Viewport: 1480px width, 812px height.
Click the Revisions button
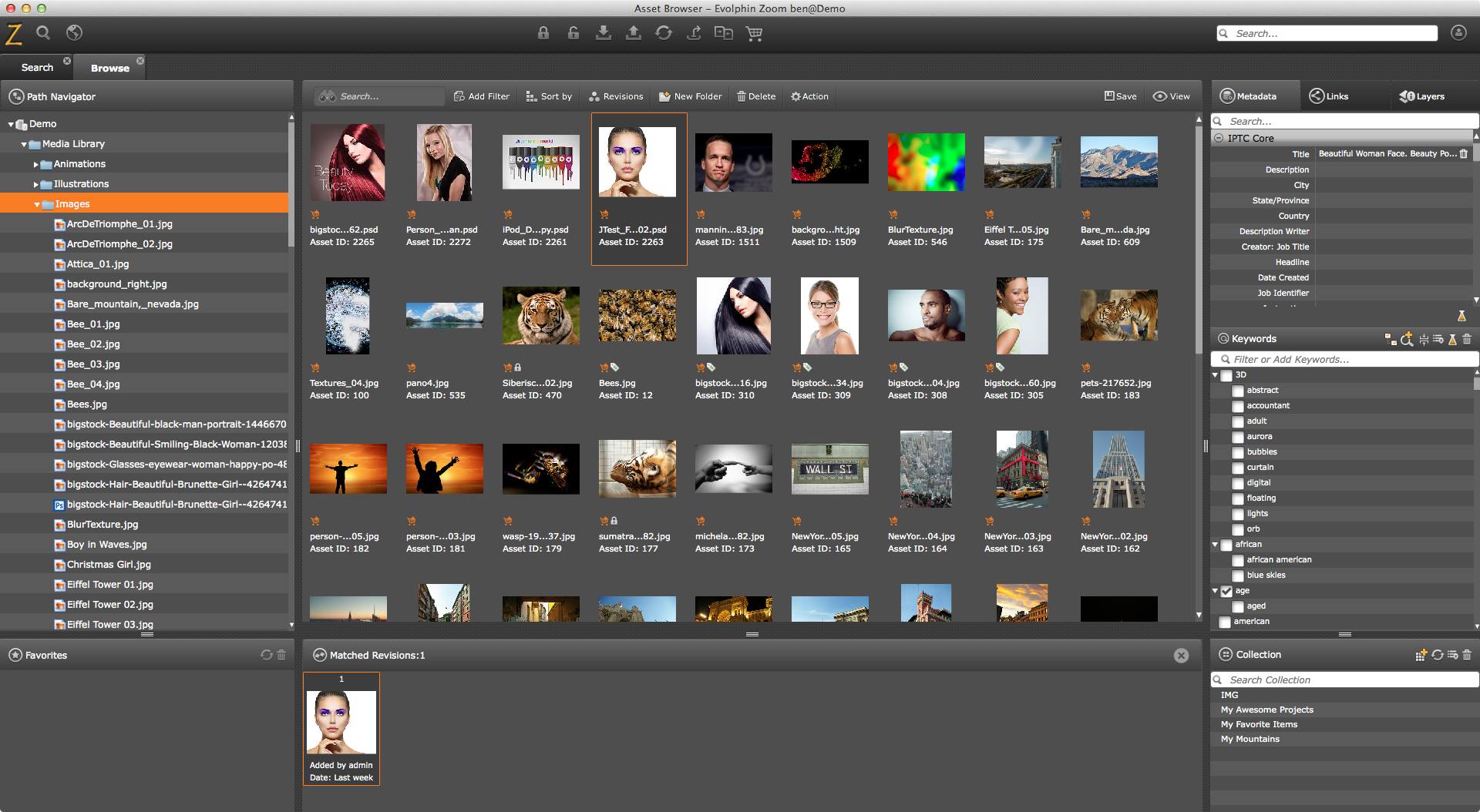[616, 96]
